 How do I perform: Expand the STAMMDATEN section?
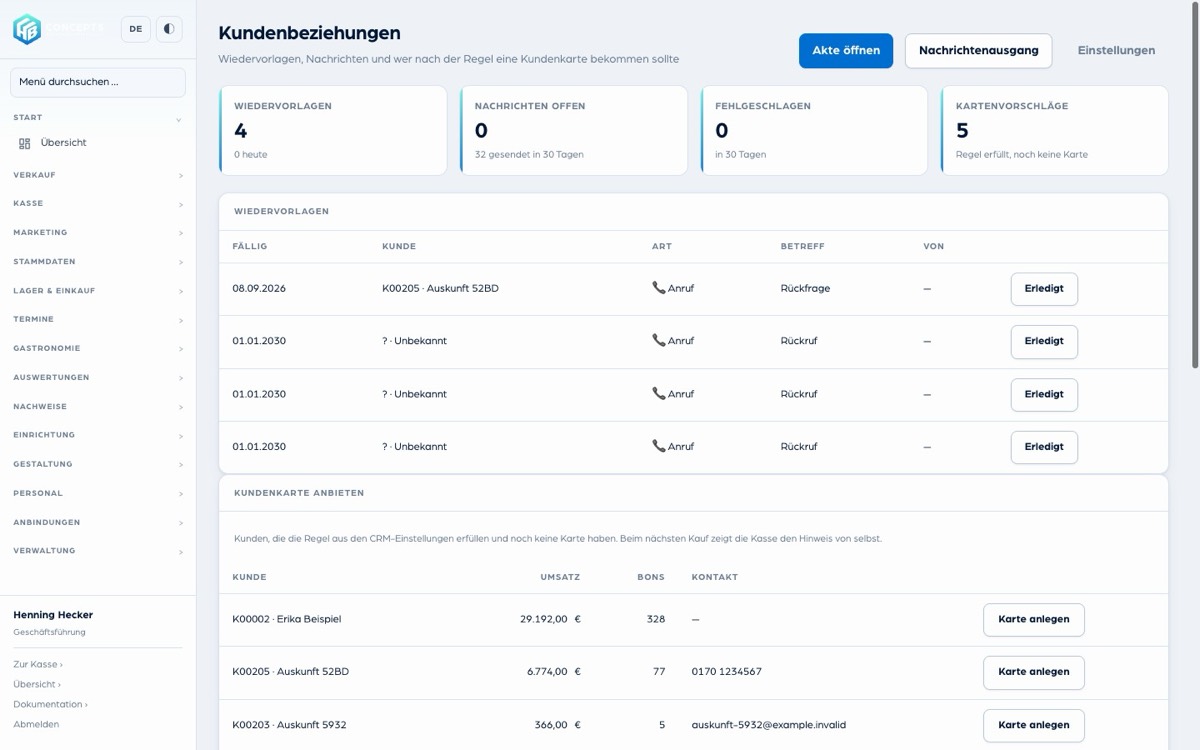98,262
